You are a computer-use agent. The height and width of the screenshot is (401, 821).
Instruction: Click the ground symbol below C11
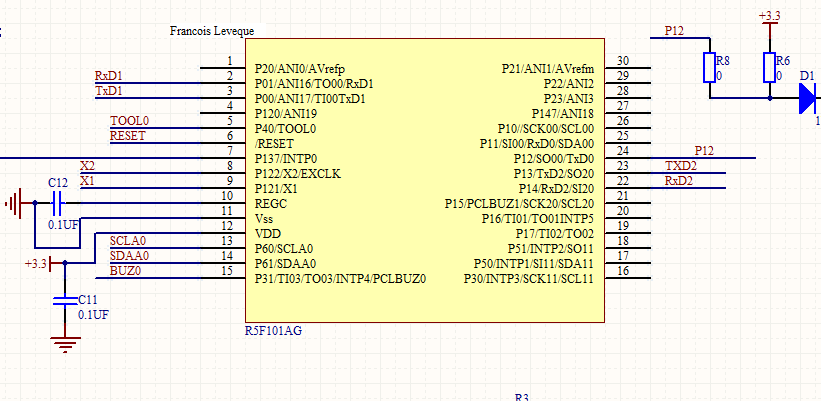point(65,343)
